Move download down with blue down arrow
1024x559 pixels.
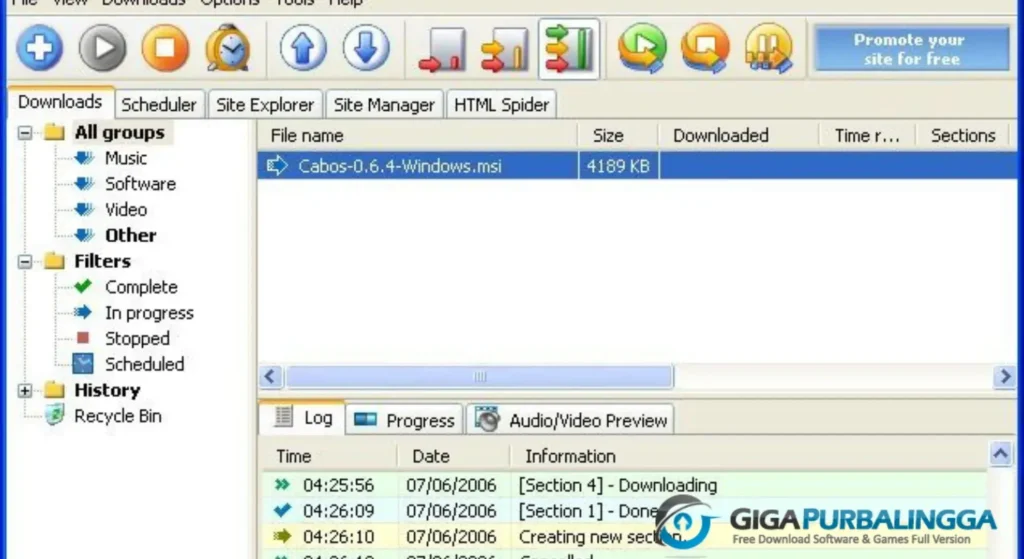[366, 48]
